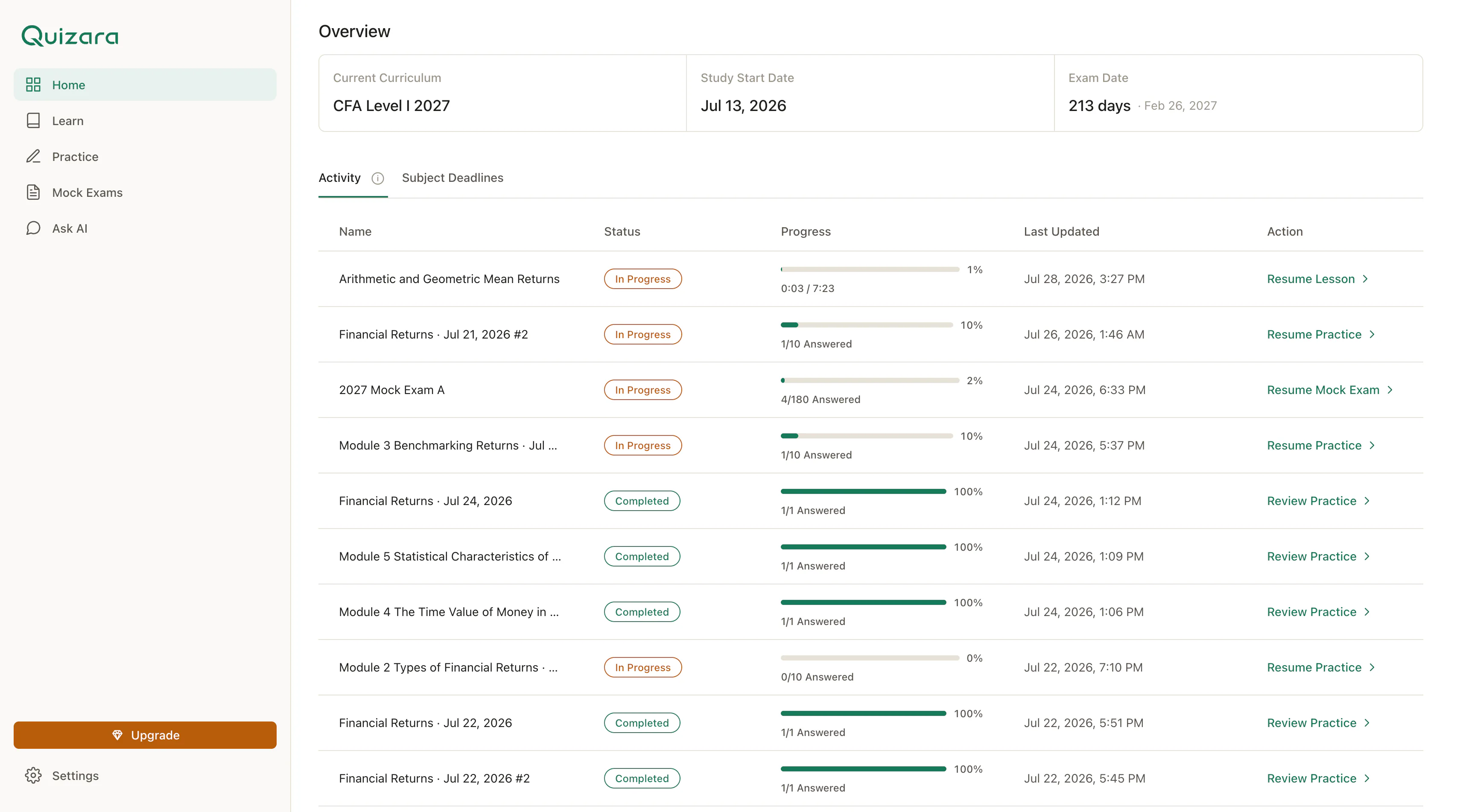Click 'Jul 28, 2026, 3:27 PM' timestamp
Screen dimensions: 1460x812
1084,279
